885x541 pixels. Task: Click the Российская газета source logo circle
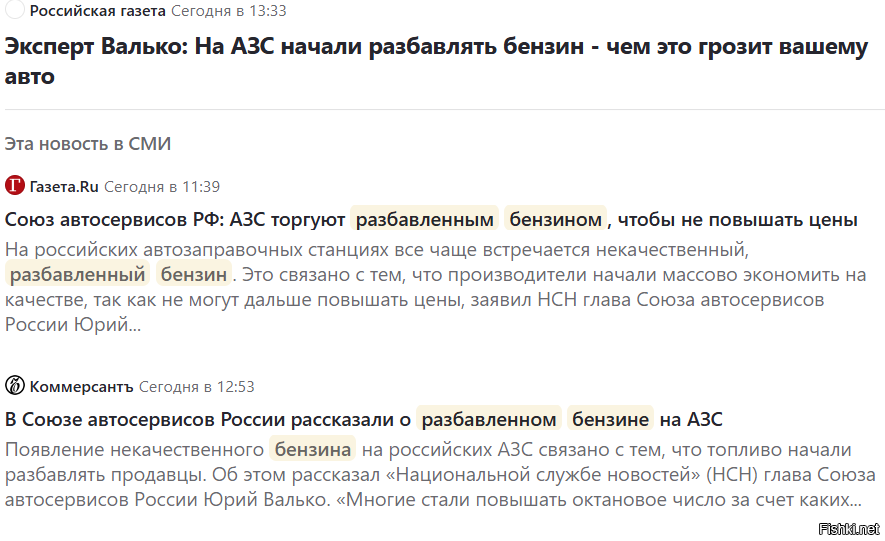tap(14, 11)
